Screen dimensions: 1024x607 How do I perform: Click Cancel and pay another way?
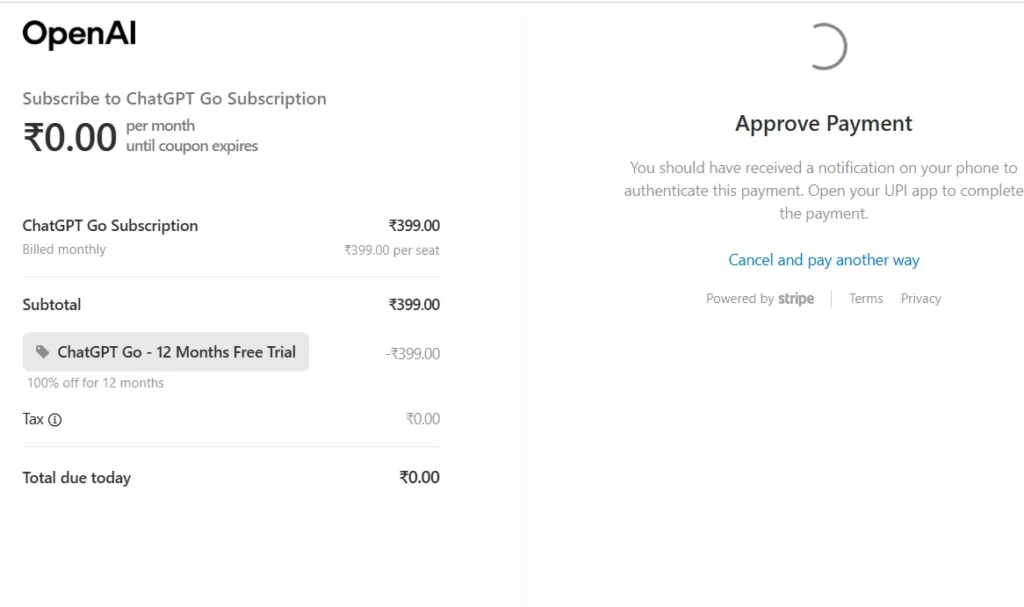(x=823, y=259)
